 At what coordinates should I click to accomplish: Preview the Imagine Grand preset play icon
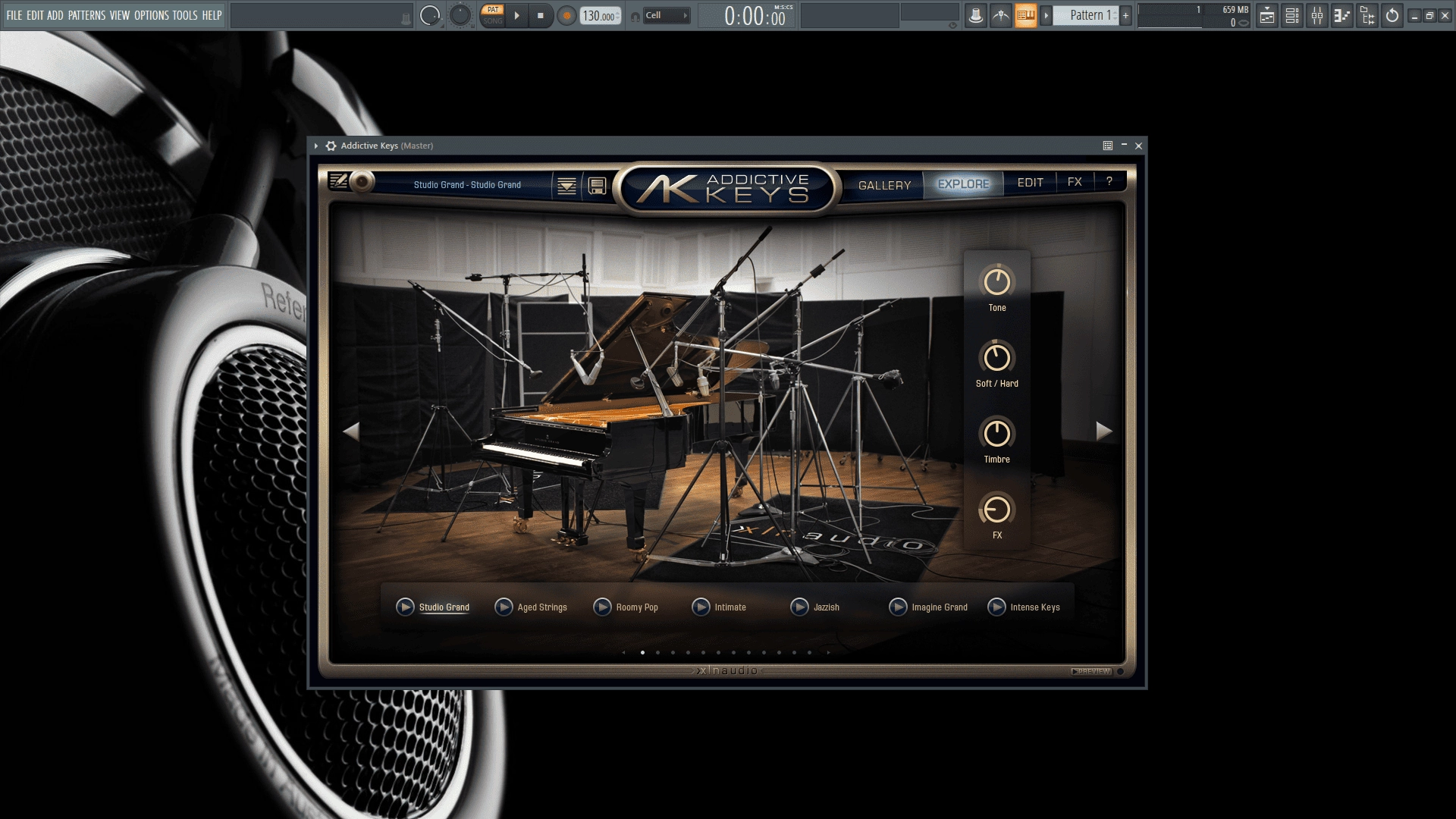899,607
